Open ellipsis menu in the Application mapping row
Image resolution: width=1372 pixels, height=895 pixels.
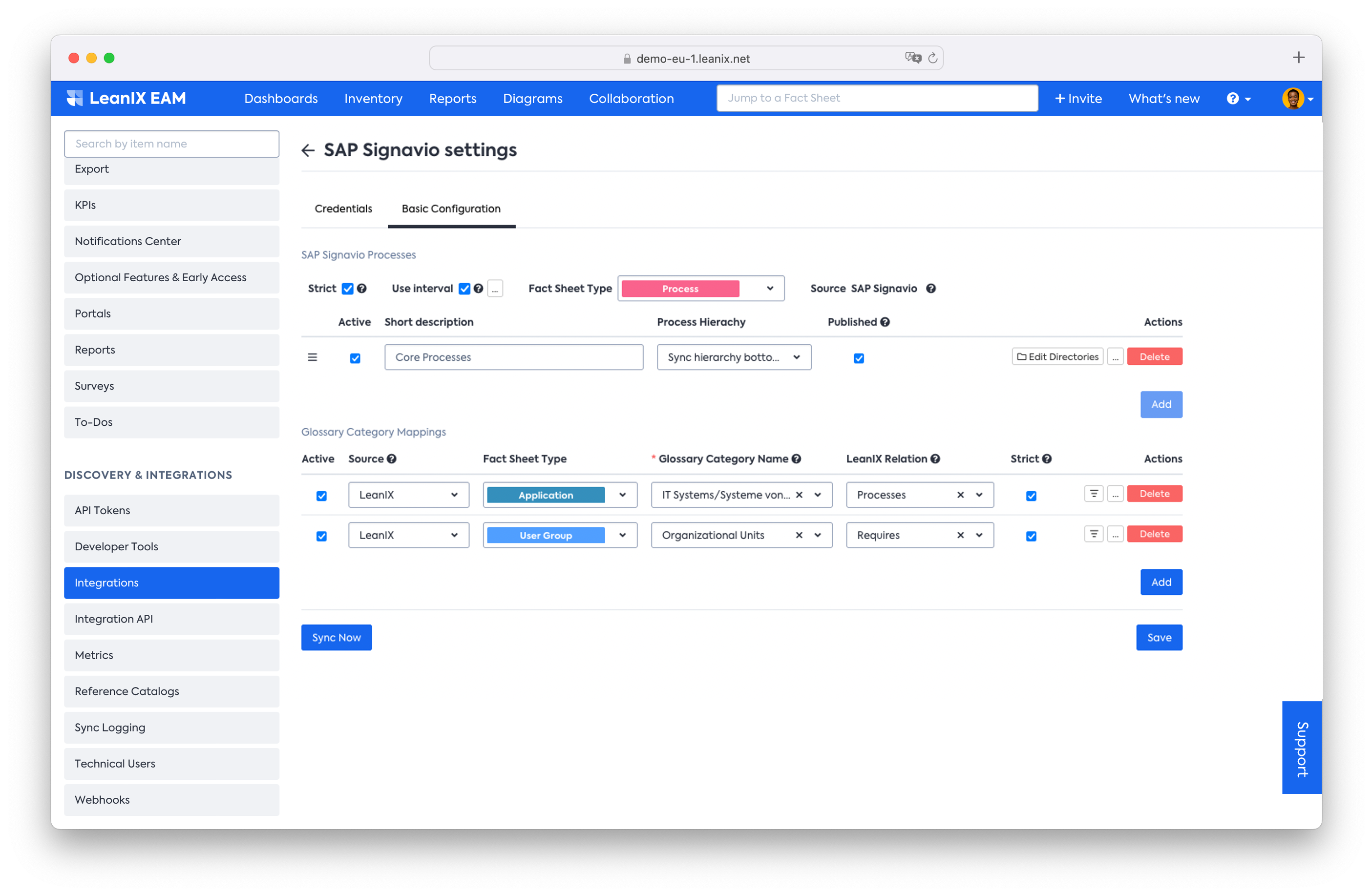(x=1116, y=494)
